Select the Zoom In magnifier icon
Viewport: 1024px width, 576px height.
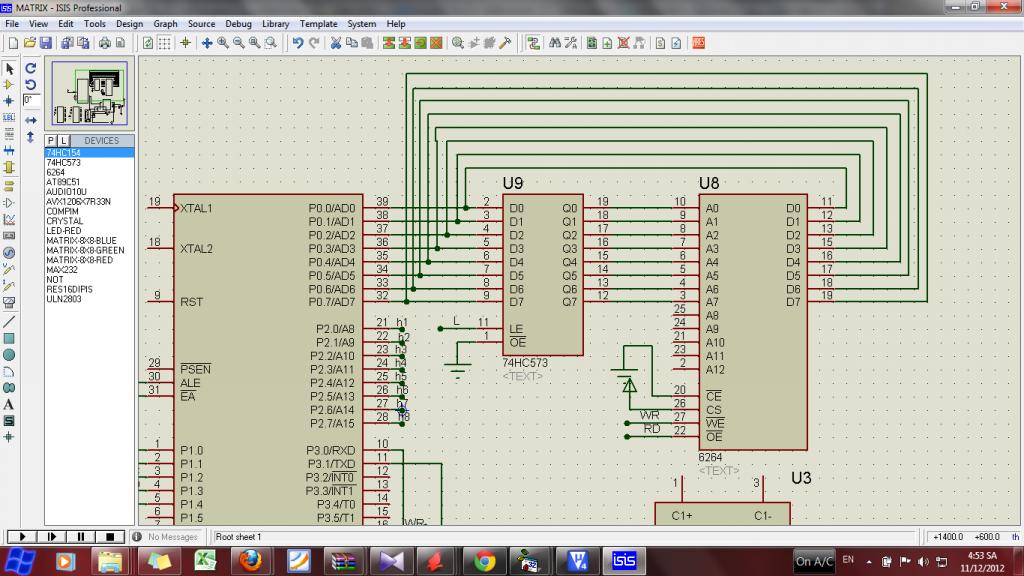tap(223, 43)
